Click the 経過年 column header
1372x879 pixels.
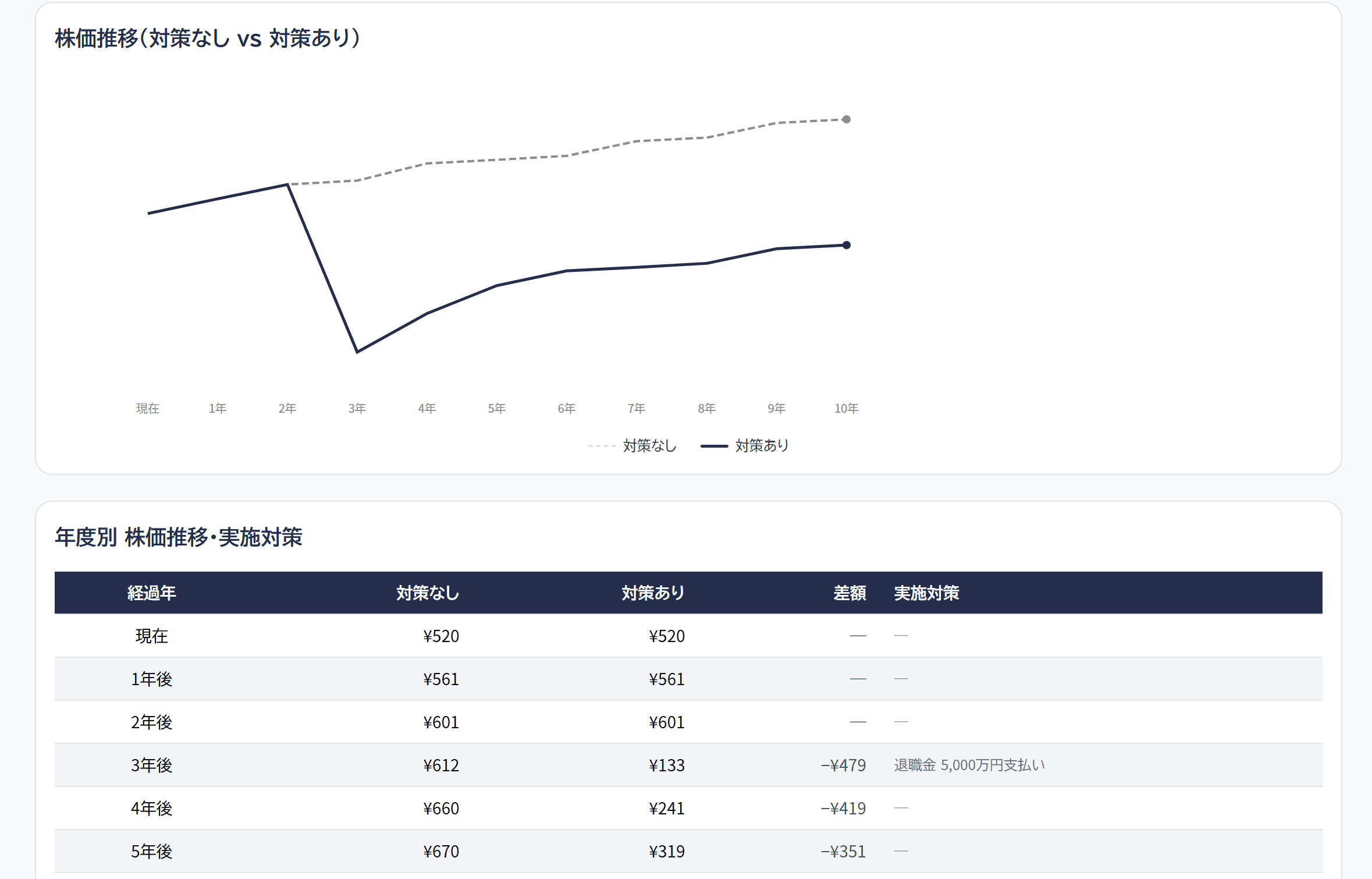tap(152, 593)
